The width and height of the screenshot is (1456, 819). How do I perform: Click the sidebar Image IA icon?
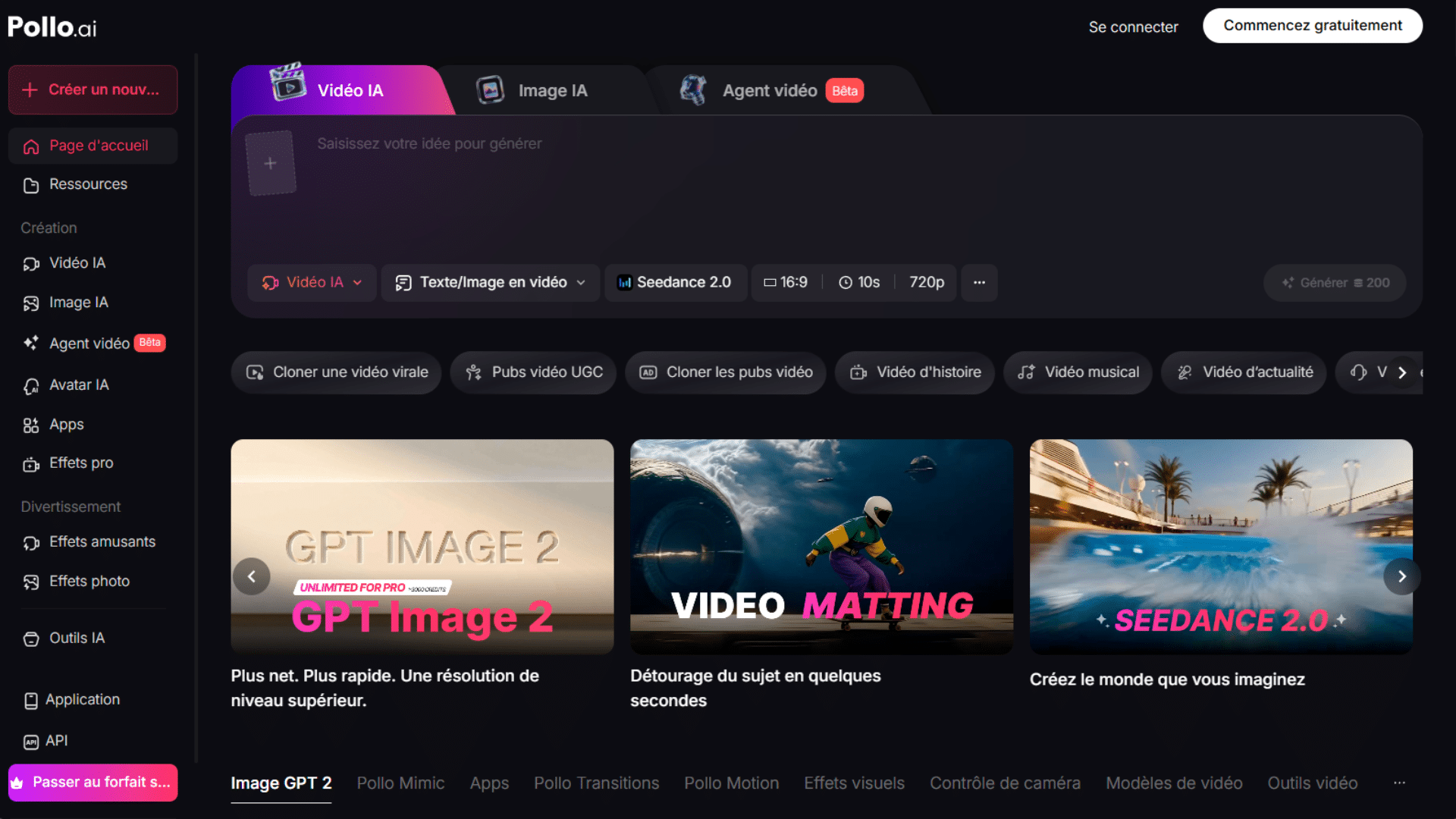(31, 303)
